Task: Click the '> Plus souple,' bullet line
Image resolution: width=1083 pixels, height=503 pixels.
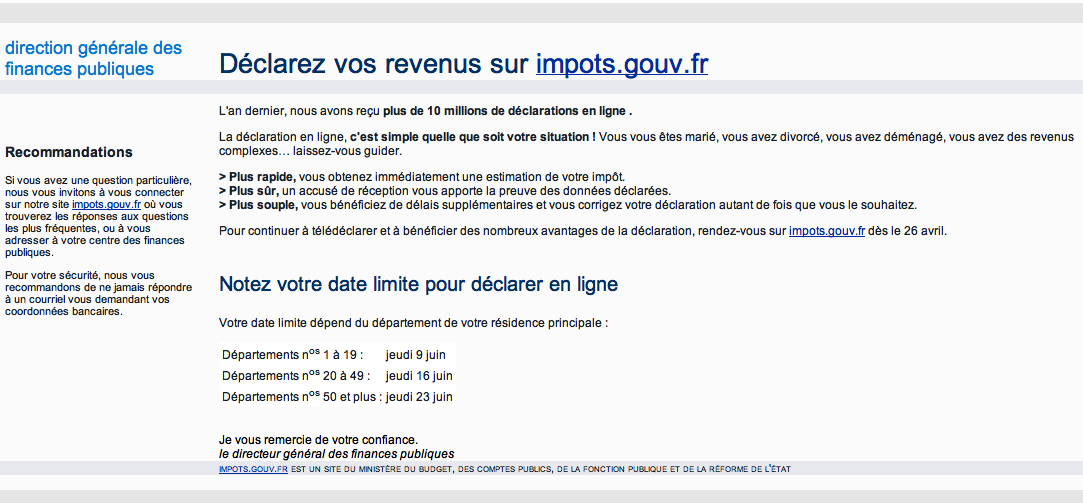Action: point(568,205)
